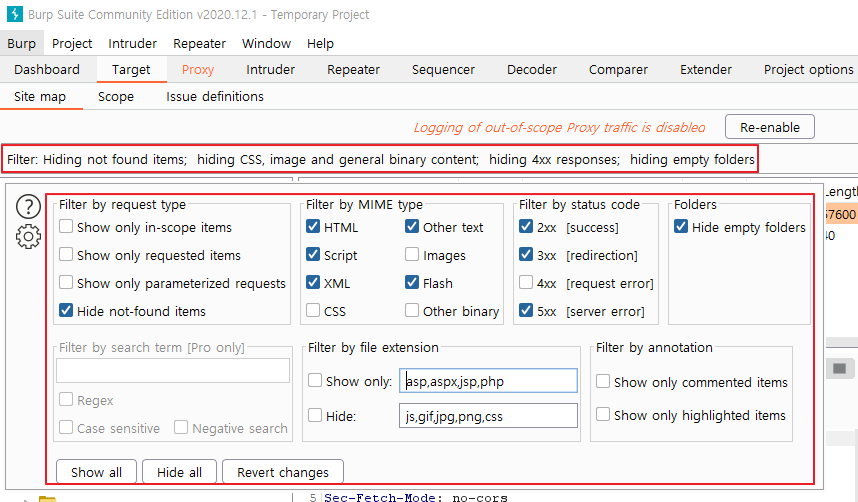This screenshot has height=502, width=858.
Task: Enable the CSS MIME type filter
Action: click(313, 310)
